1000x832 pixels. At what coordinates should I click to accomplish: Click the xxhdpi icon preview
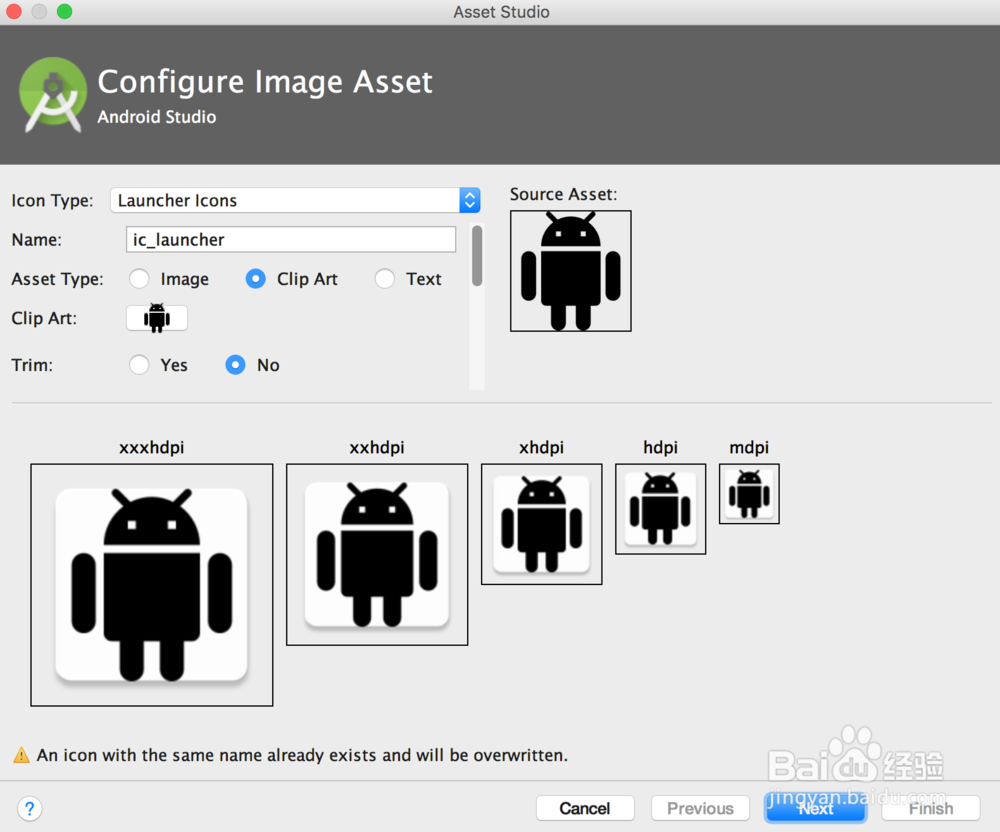click(x=377, y=554)
